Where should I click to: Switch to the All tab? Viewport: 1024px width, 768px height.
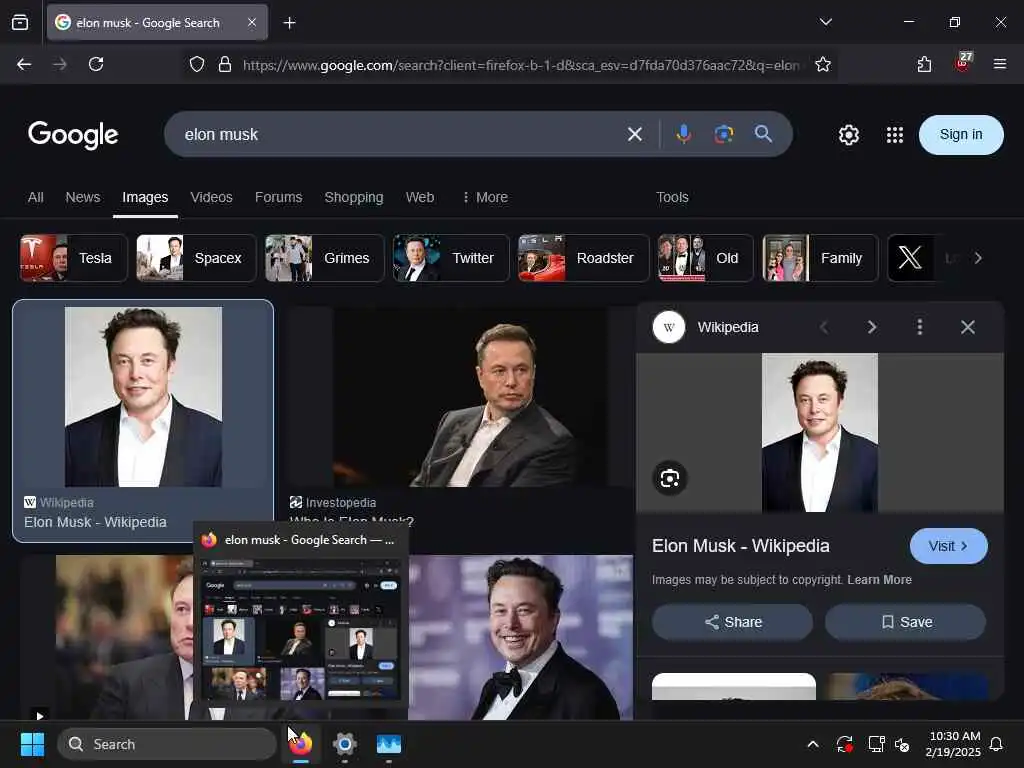point(36,197)
